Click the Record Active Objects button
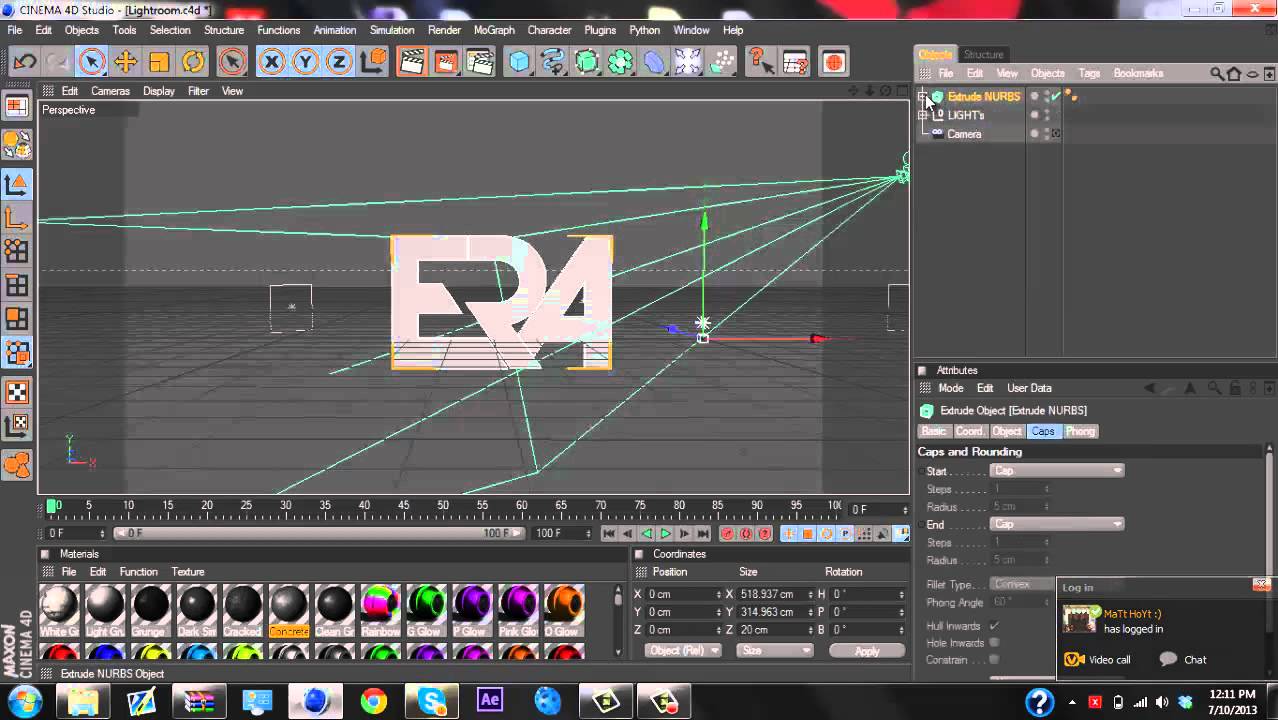 coord(727,534)
